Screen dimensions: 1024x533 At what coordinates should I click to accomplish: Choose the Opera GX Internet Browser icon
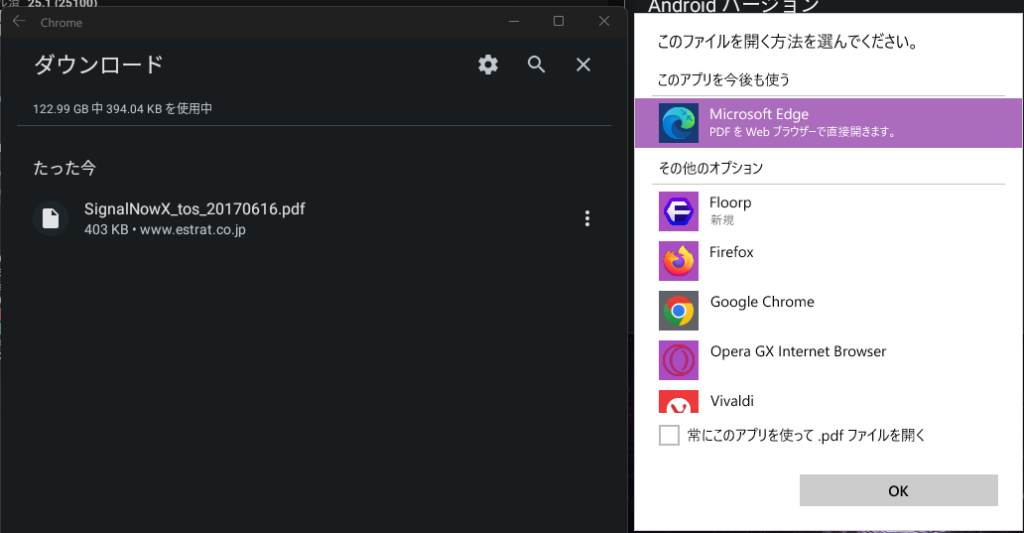[679, 360]
